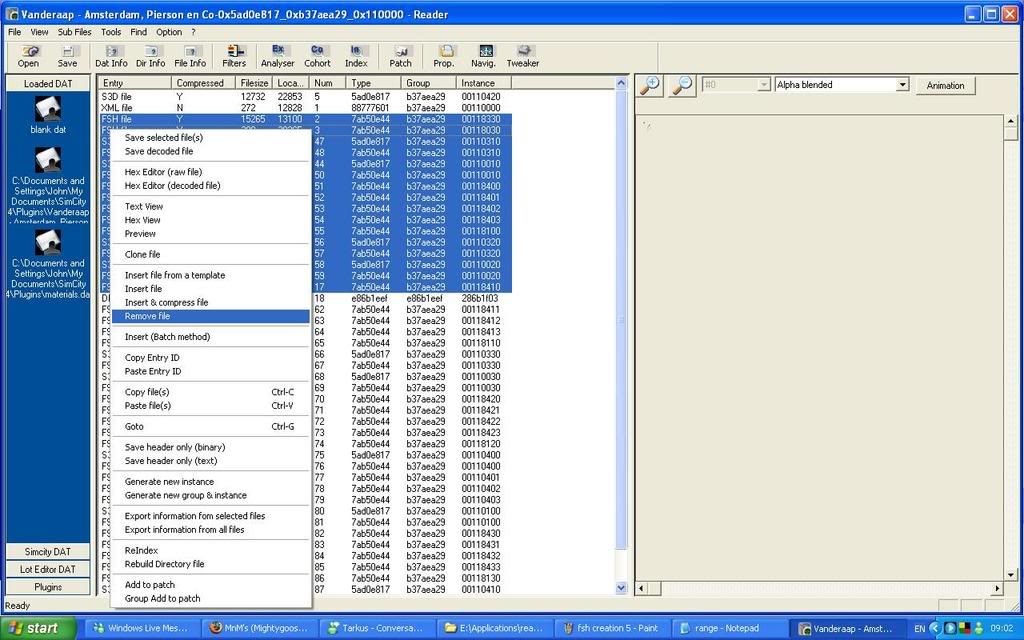Open the Find menu
Image resolution: width=1024 pixels, height=640 pixels.
pyautogui.click(x=138, y=31)
